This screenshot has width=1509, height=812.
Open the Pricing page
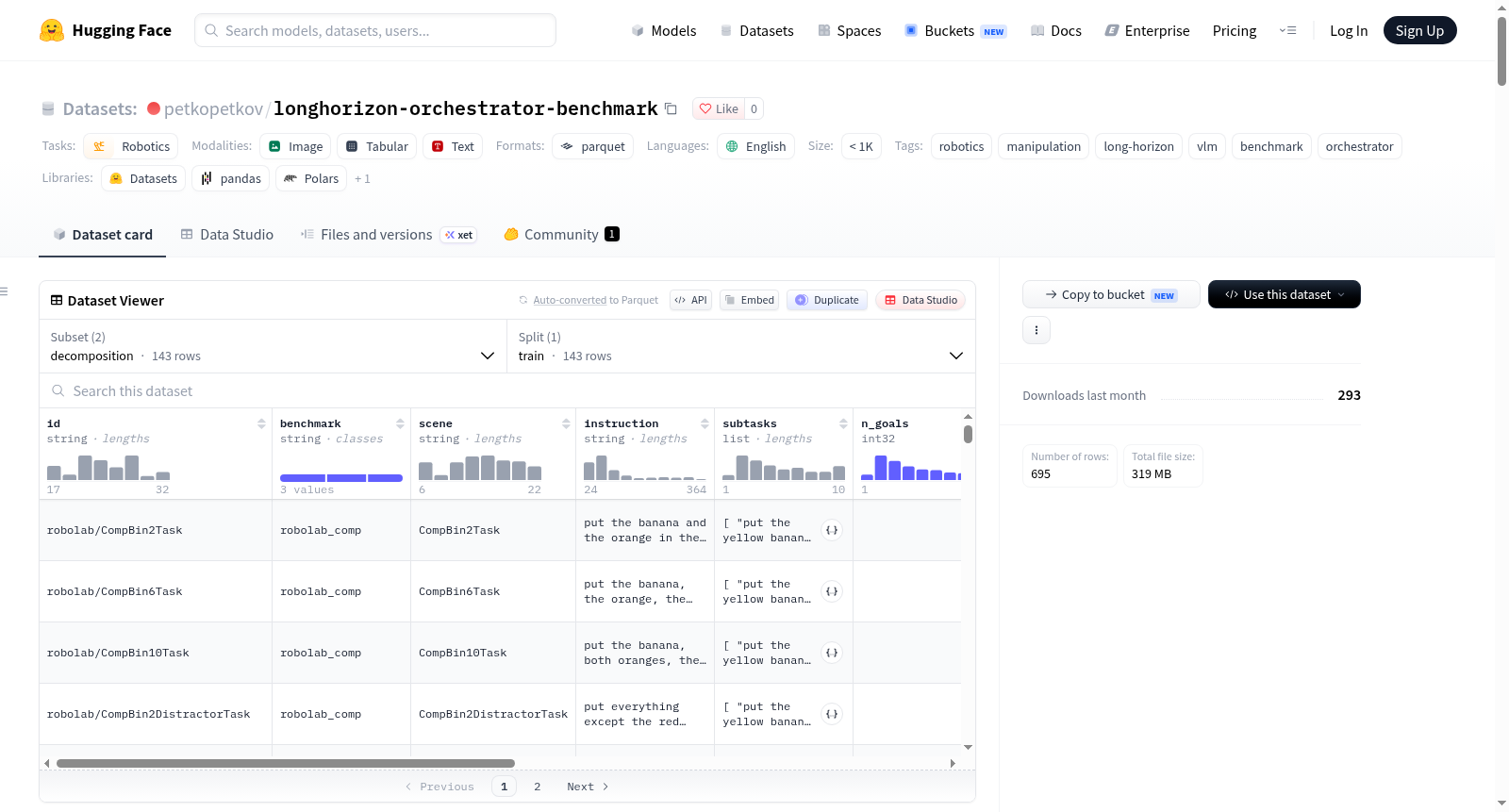(1235, 30)
